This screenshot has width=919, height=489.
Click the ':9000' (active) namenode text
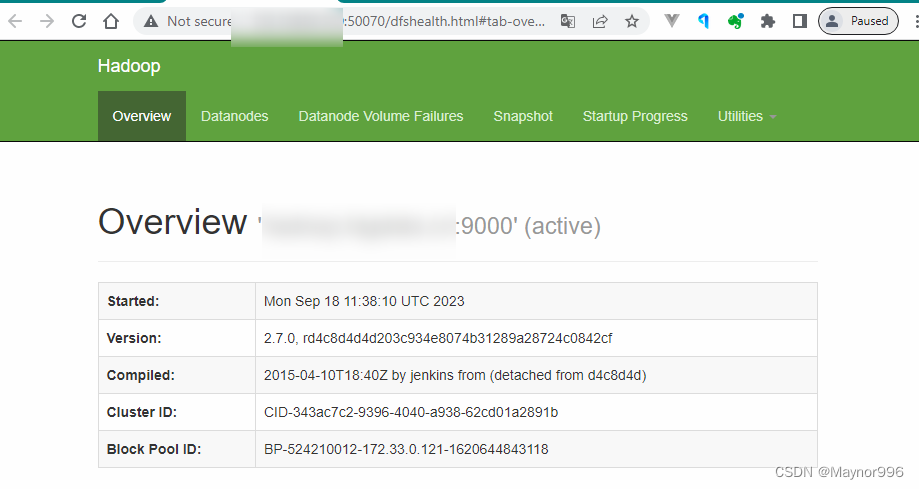(529, 226)
